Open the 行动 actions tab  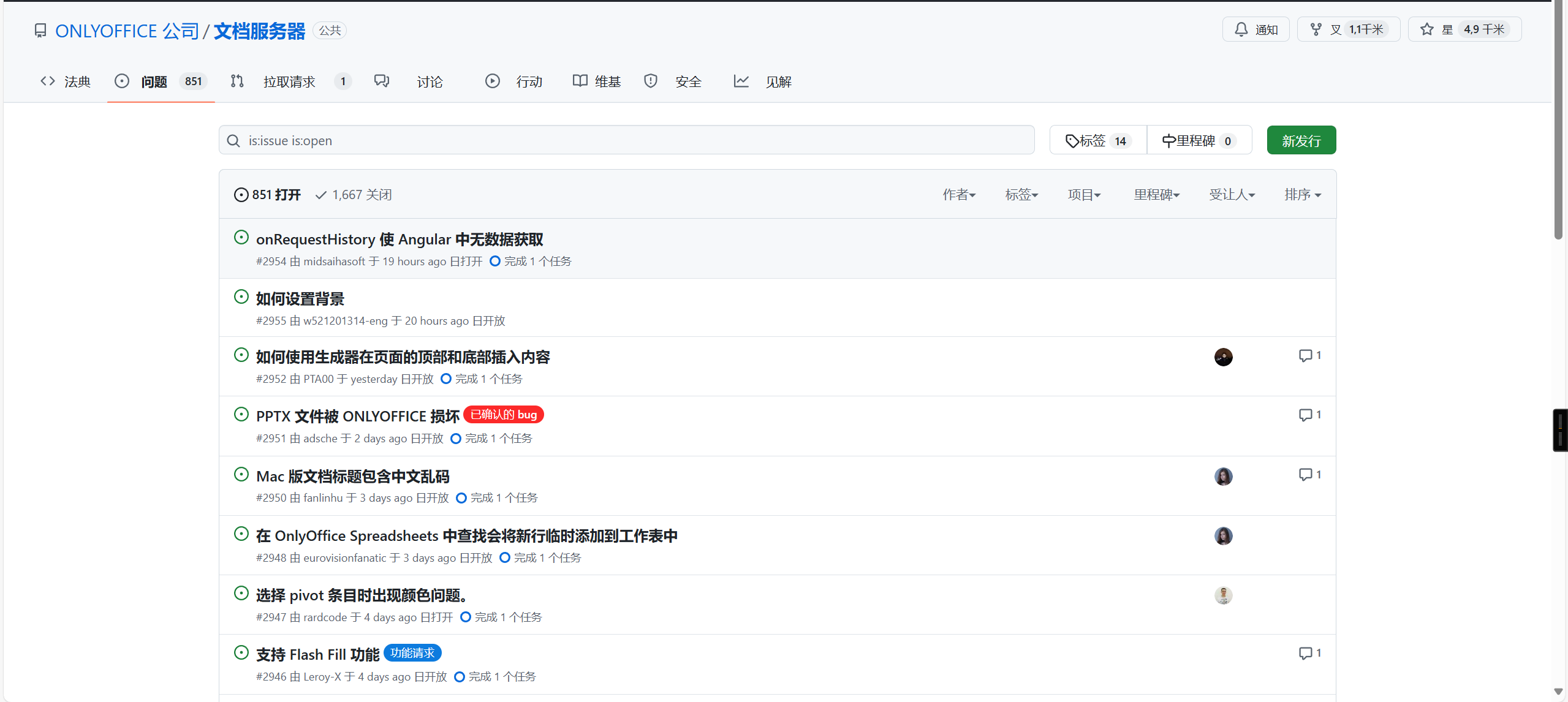click(514, 81)
